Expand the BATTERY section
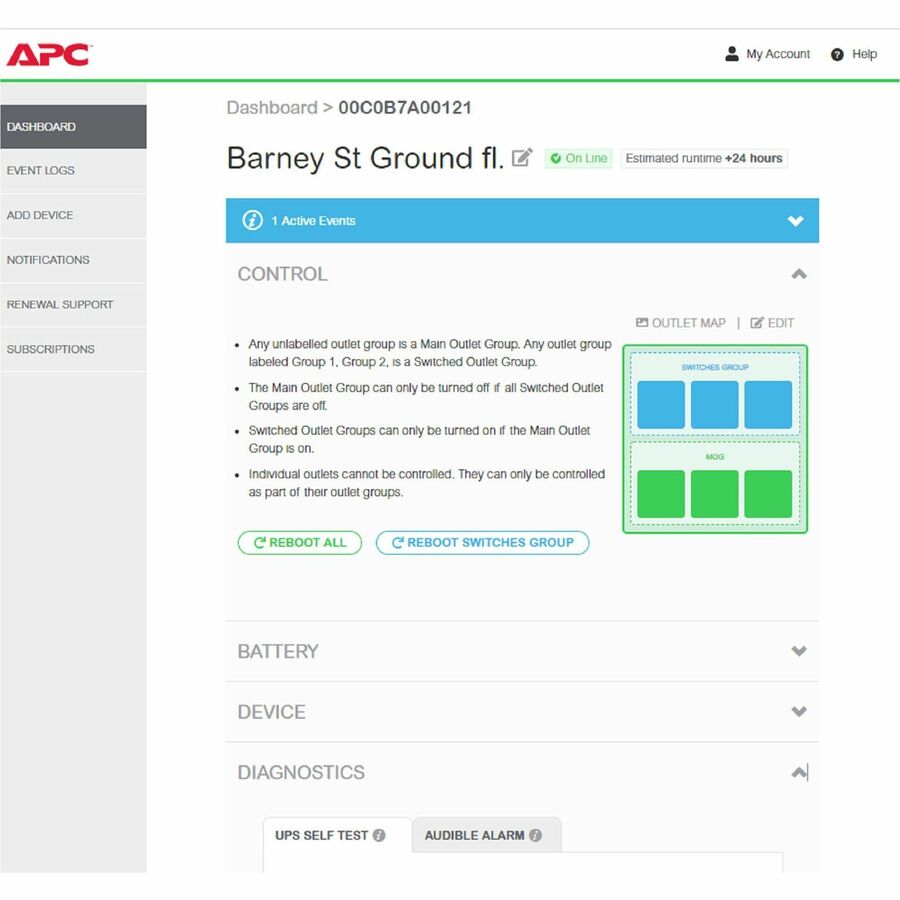This screenshot has height=900, width=900. (798, 651)
